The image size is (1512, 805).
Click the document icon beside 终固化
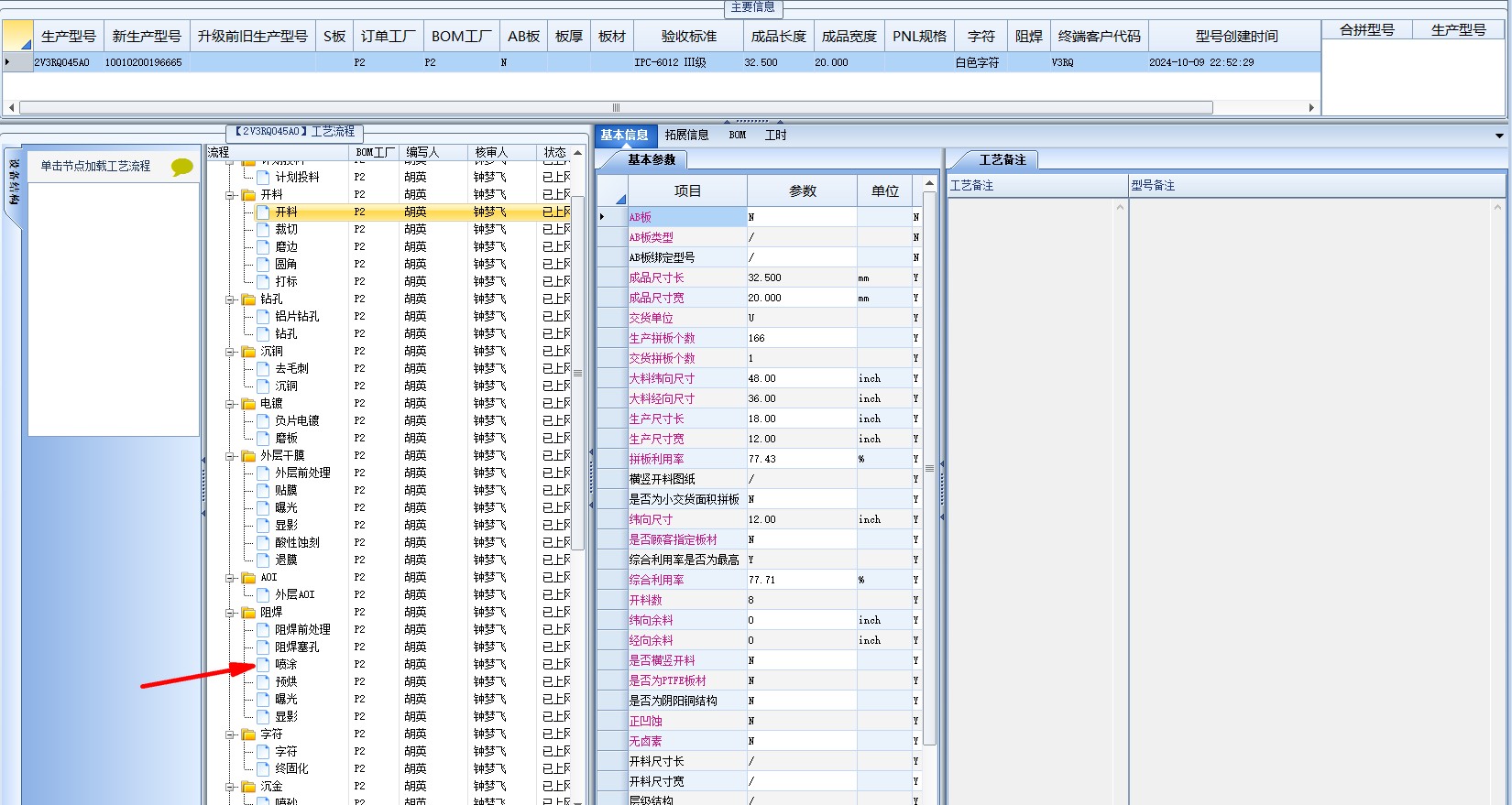tap(264, 769)
